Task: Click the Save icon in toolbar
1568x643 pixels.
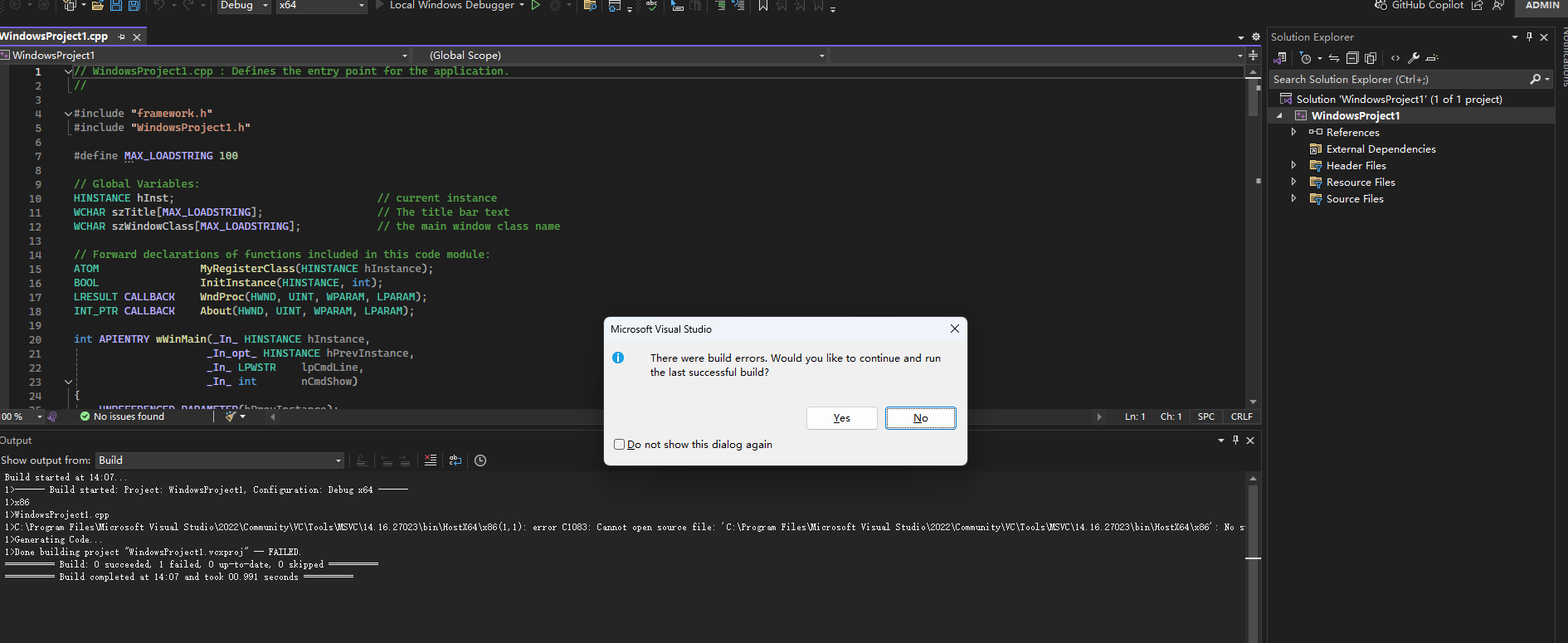Action: click(x=116, y=5)
